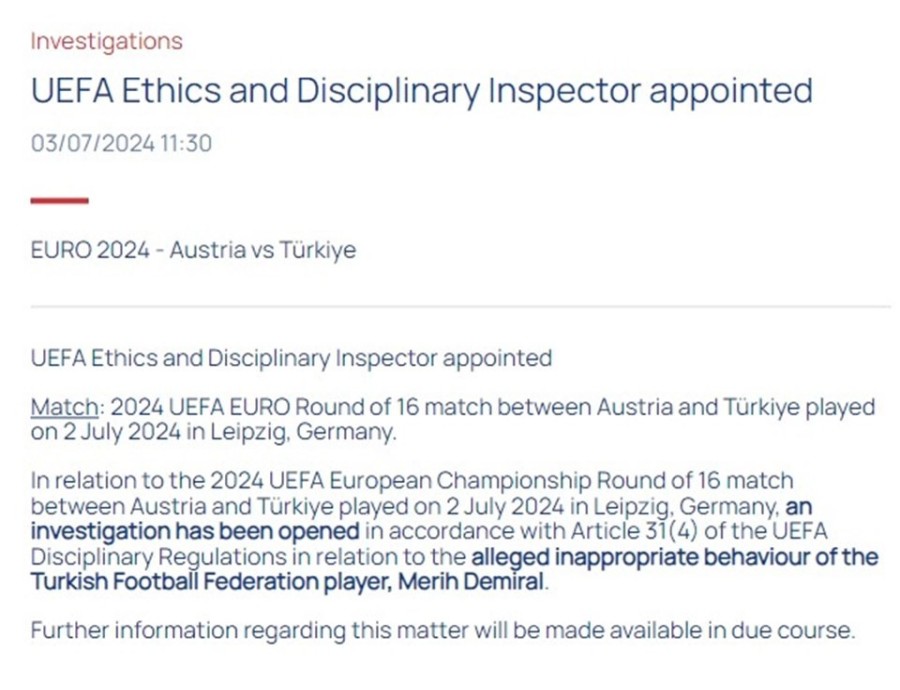Screen dimensions: 900x690
Task: Click the smaller Inspector appointed subheading
Action: pos(291,358)
